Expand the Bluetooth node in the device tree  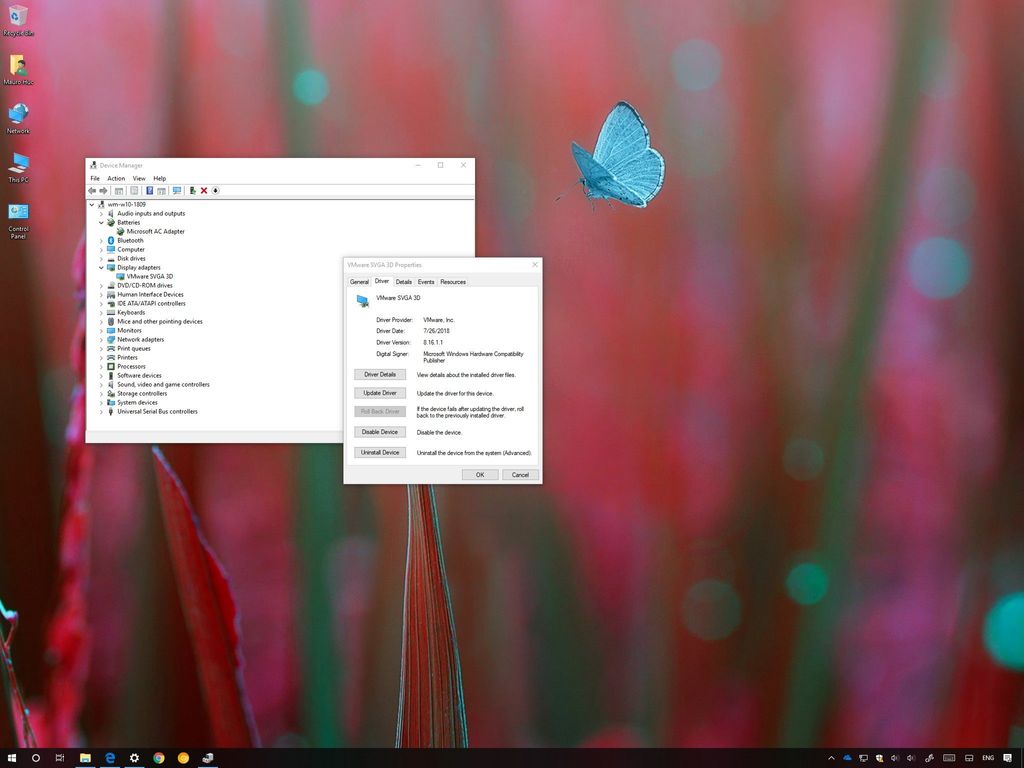(x=101, y=240)
